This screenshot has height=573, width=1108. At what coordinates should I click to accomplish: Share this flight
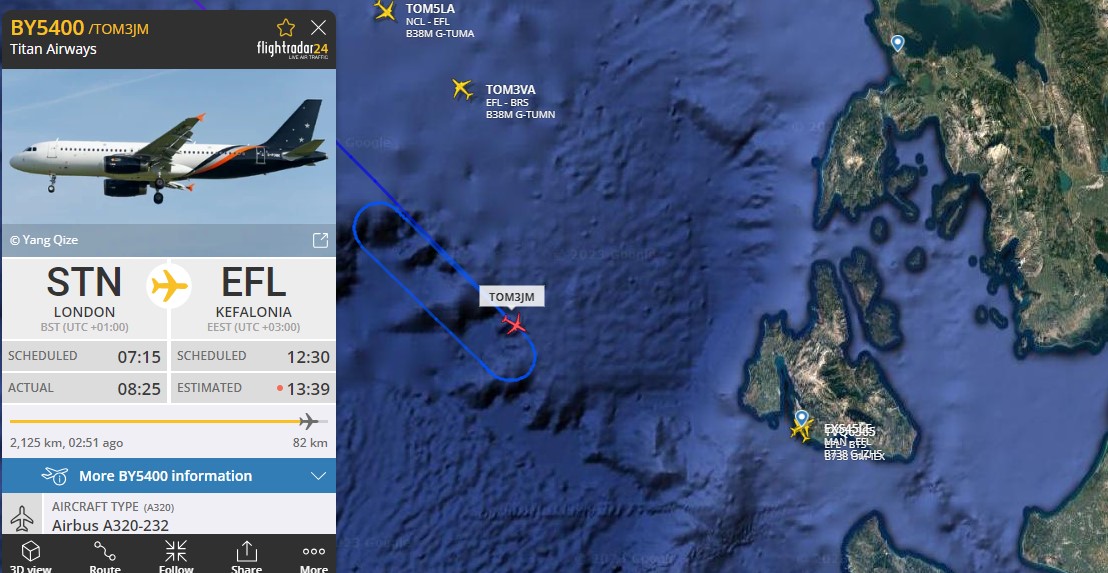tap(246, 557)
